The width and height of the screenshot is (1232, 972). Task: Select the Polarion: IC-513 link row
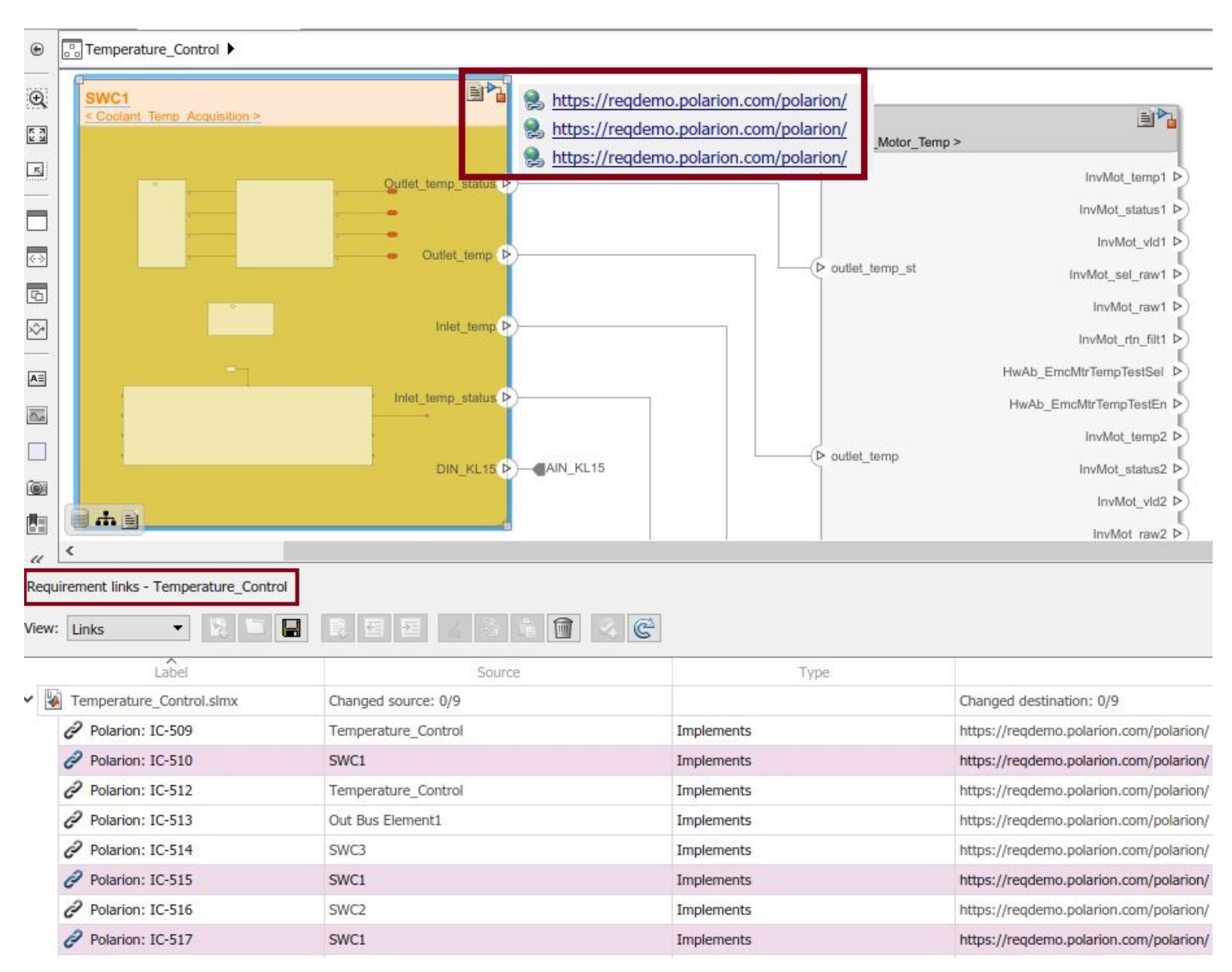[x=141, y=820]
